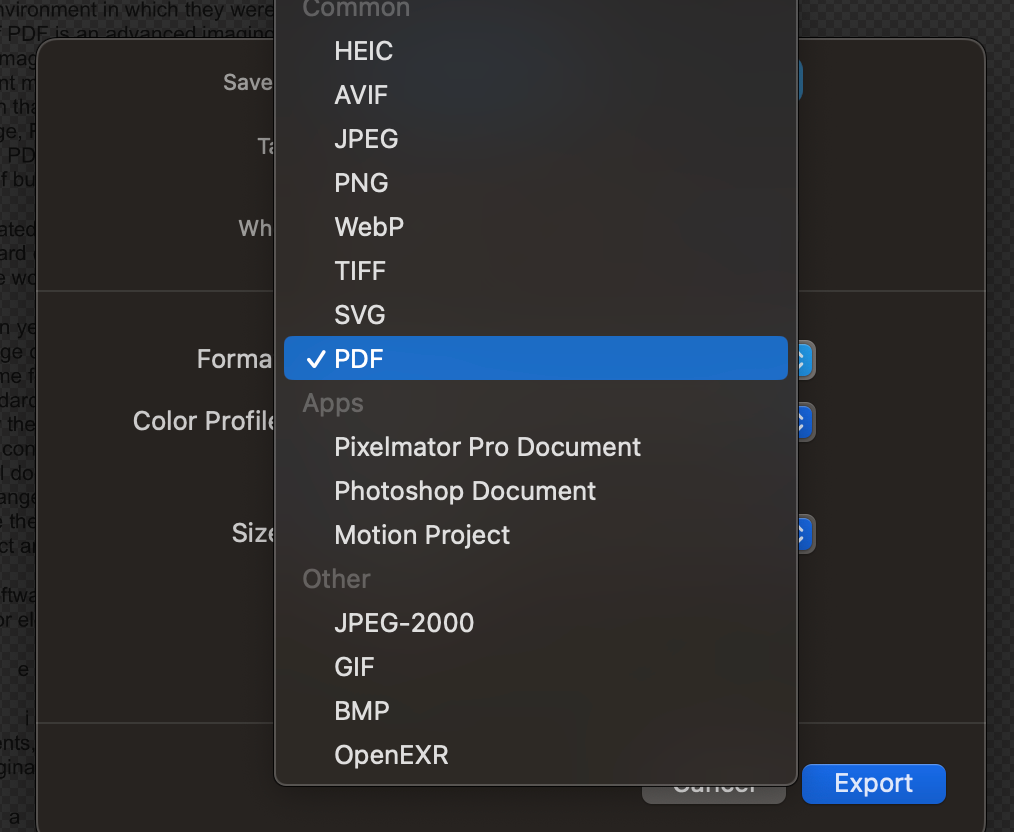Image resolution: width=1014 pixels, height=832 pixels.
Task: Select the checked PDF menu item
Action: pos(535,358)
